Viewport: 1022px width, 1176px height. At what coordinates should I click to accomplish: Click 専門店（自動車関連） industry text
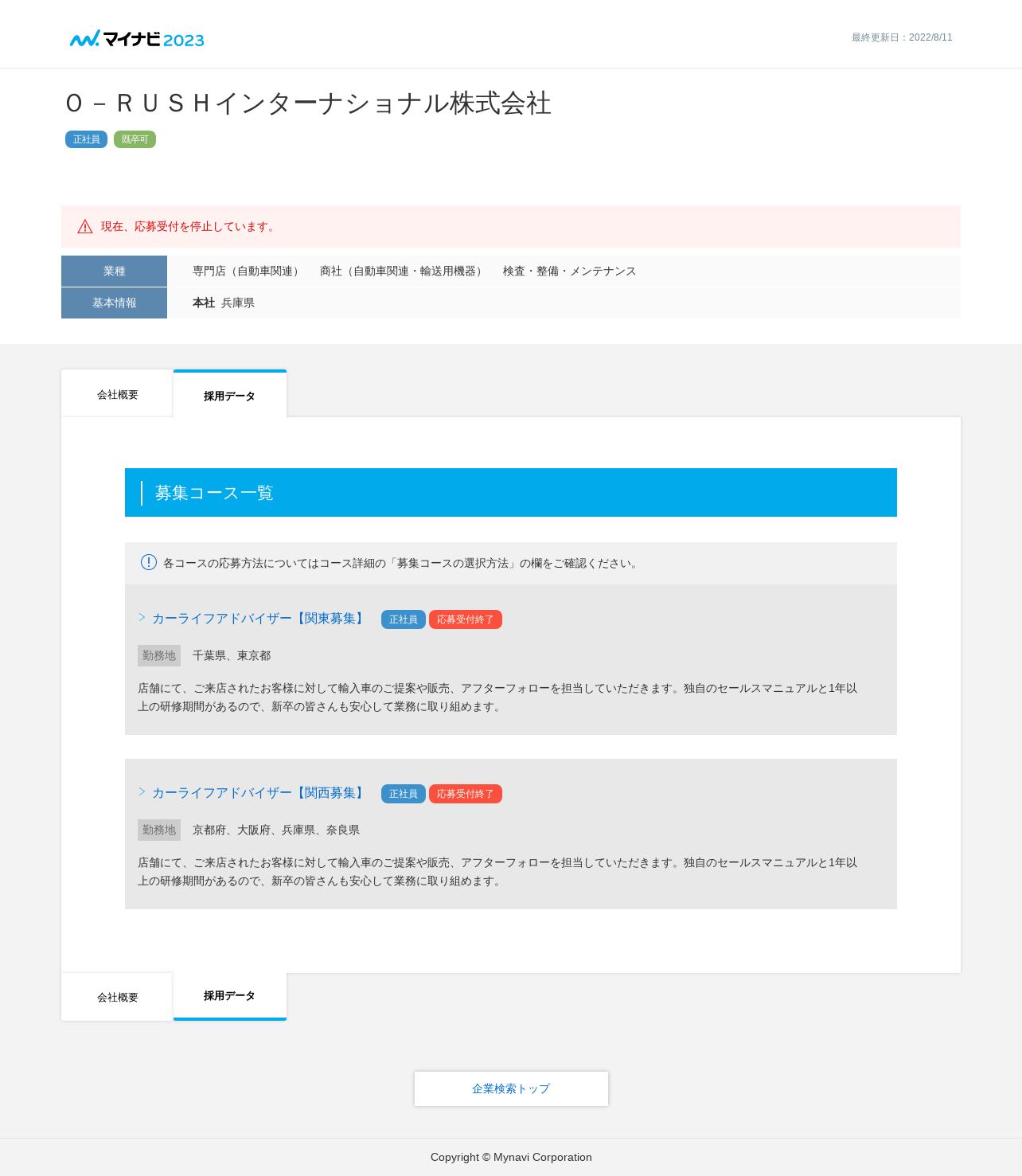(x=248, y=272)
